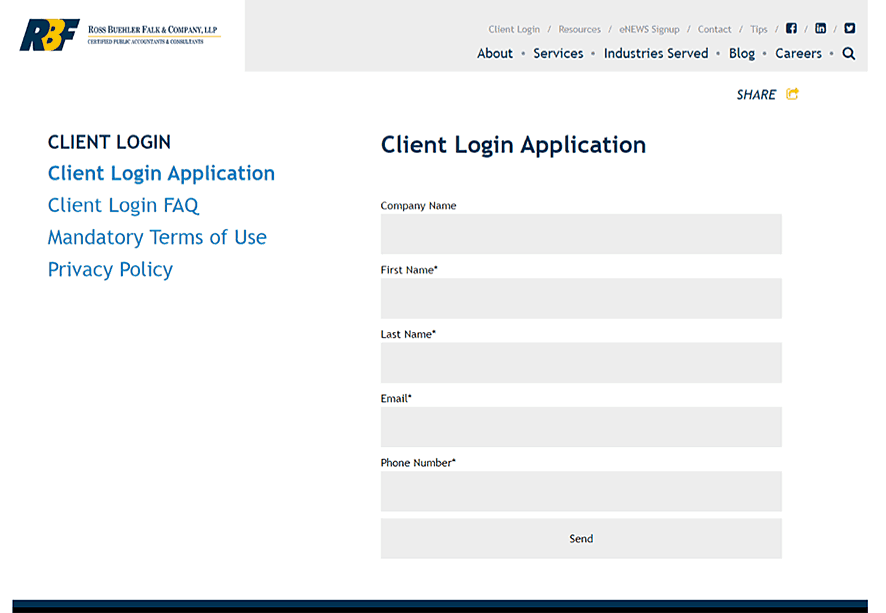Screen dimensions: 886x613
Task: Open the RBF Facebook page icon
Action: click(x=791, y=28)
